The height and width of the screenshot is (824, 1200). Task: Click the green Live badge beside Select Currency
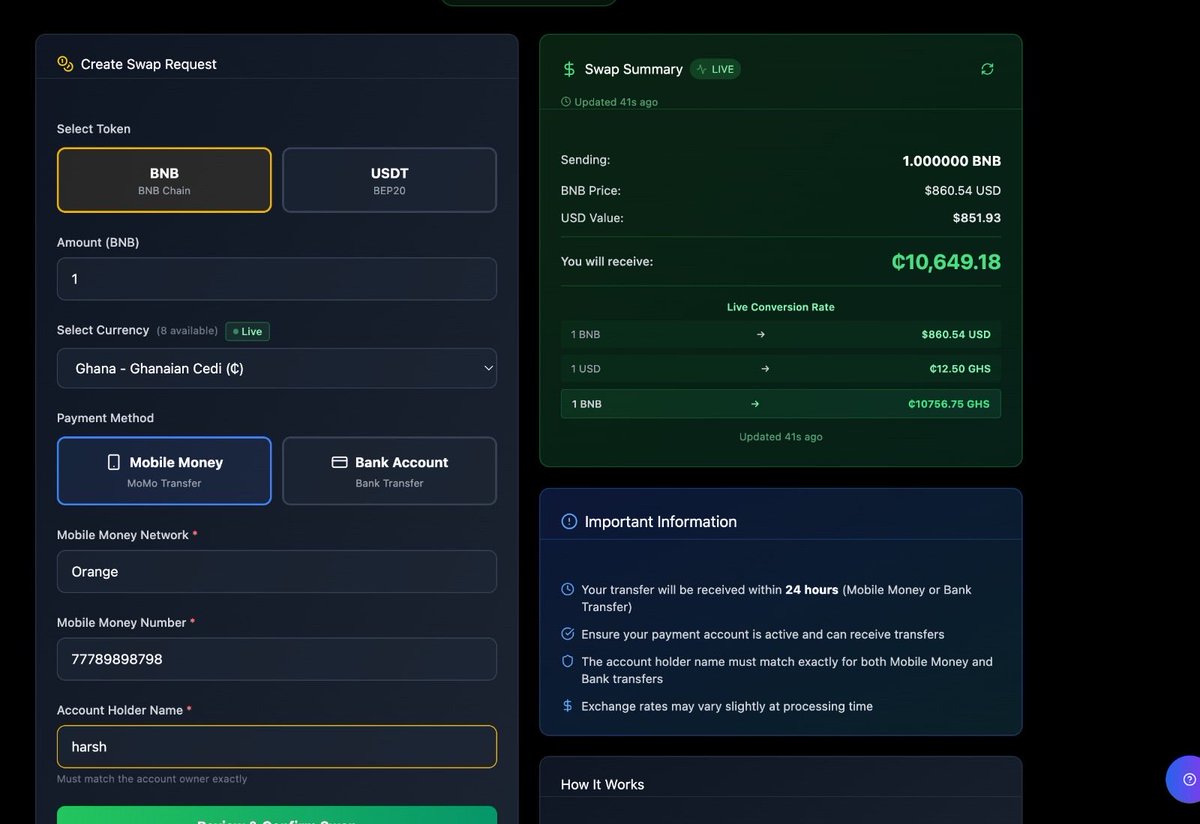247,331
